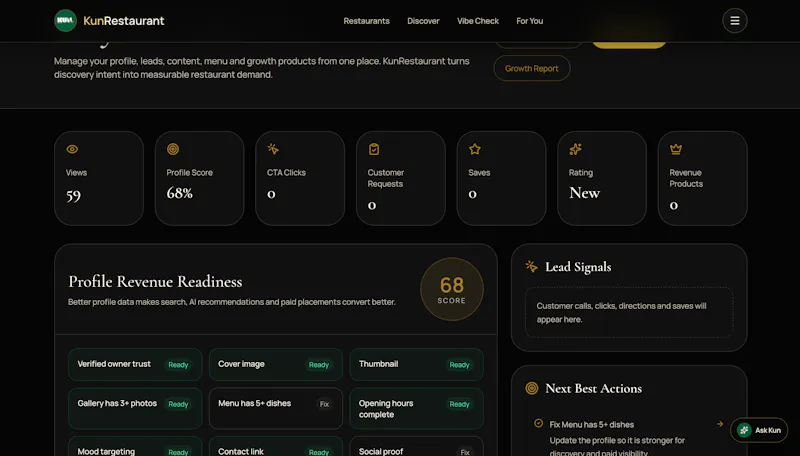This screenshot has width=800, height=456.
Task: Click the Revenue Products crown icon
Action: [x=676, y=149]
